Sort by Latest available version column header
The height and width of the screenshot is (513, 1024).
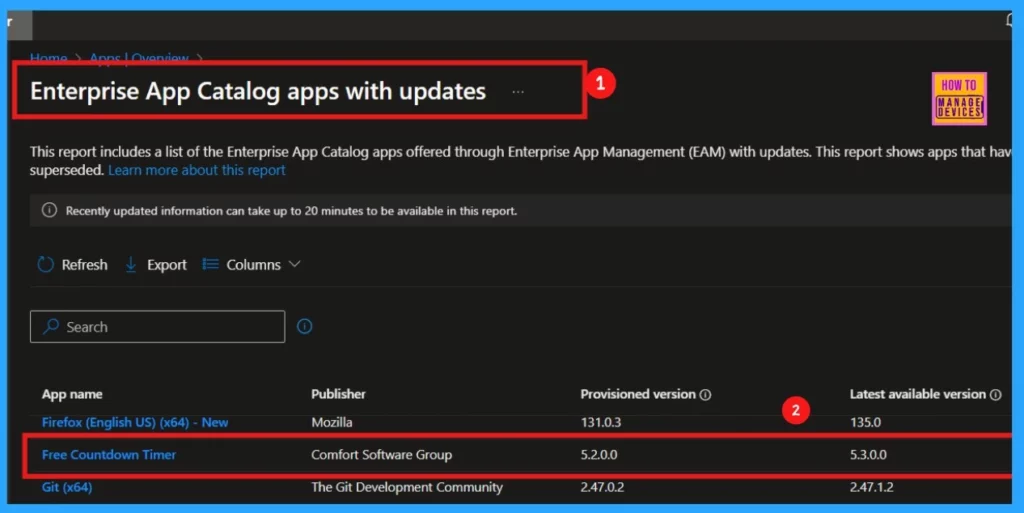point(918,394)
